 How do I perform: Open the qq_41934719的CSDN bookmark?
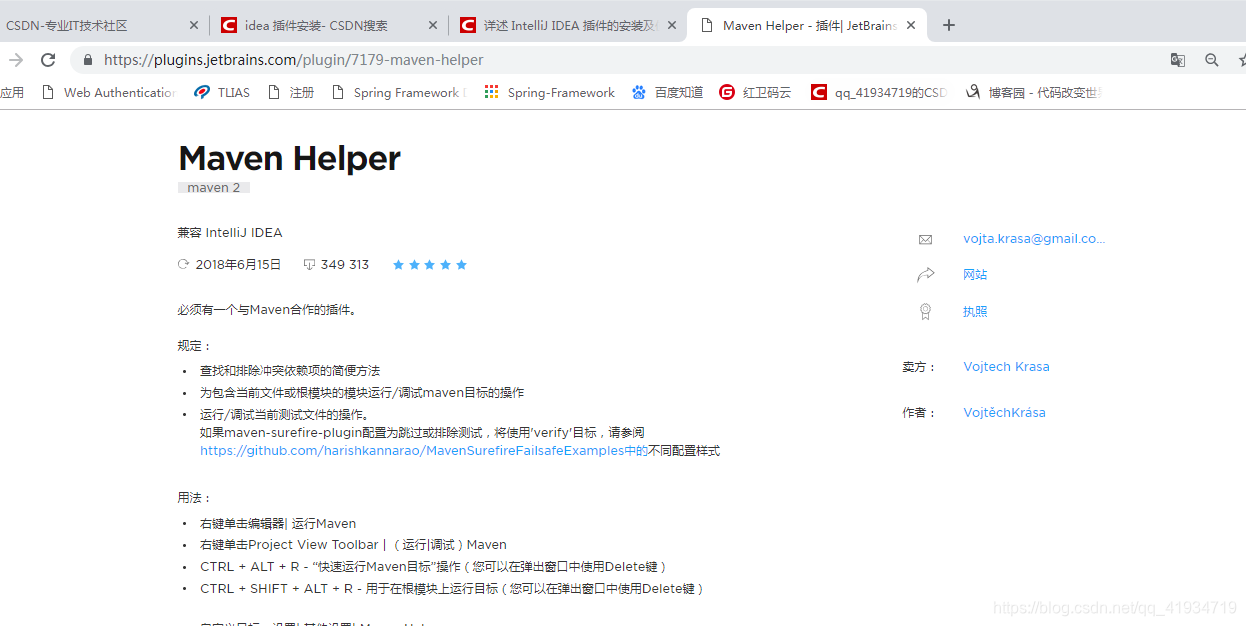[x=879, y=92]
